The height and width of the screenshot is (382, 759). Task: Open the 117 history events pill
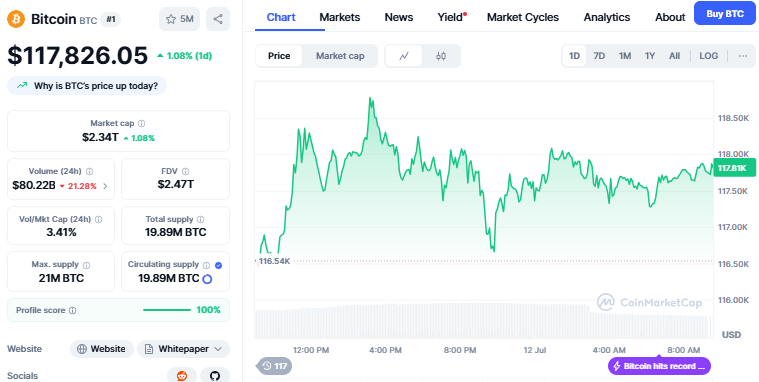click(274, 366)
